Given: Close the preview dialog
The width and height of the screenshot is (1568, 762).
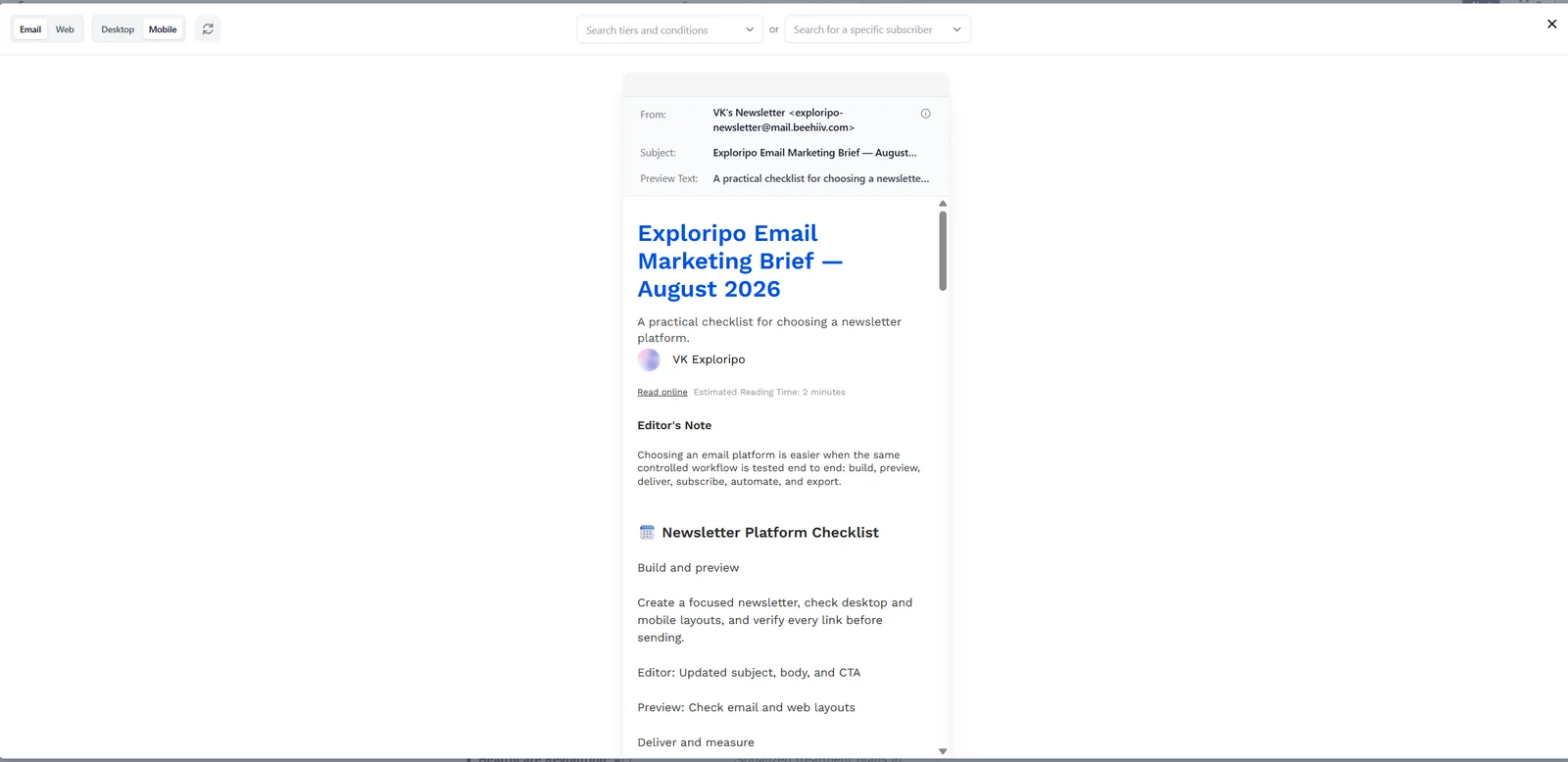Looking at the screenshot, I should coord(1551,24).
